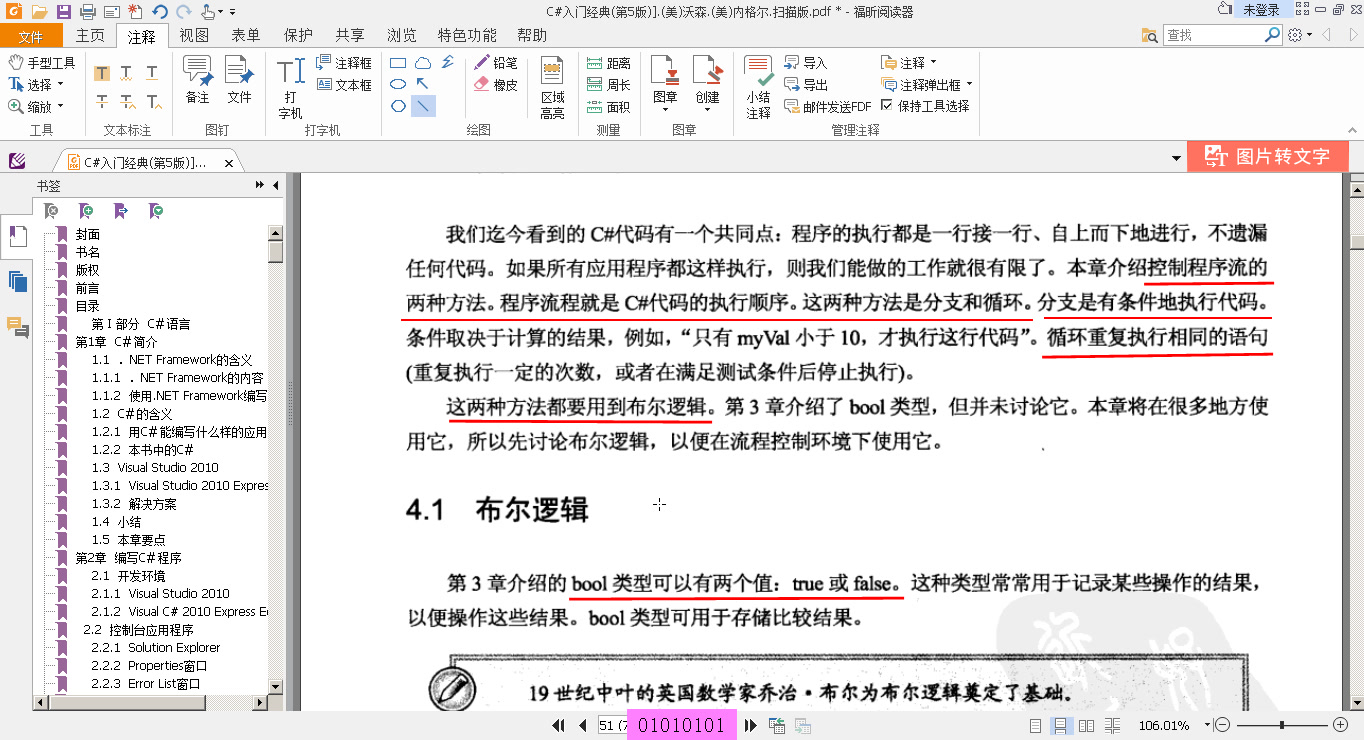
Task: Add a Note (备注) comment
Action: coord(197,80)
